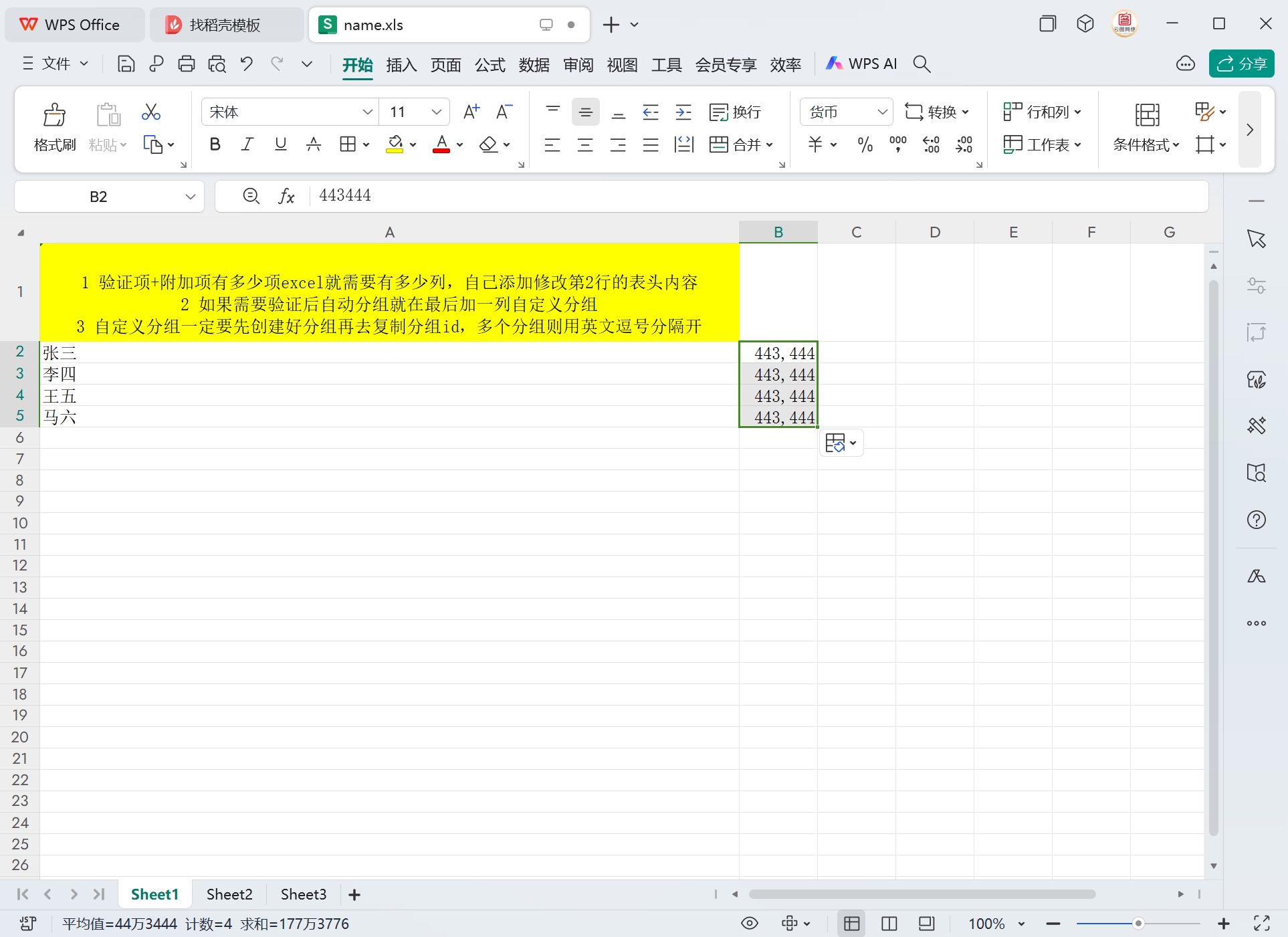Click the borders icon
This screenshot has height=937, width=1288.
point(347,144)
